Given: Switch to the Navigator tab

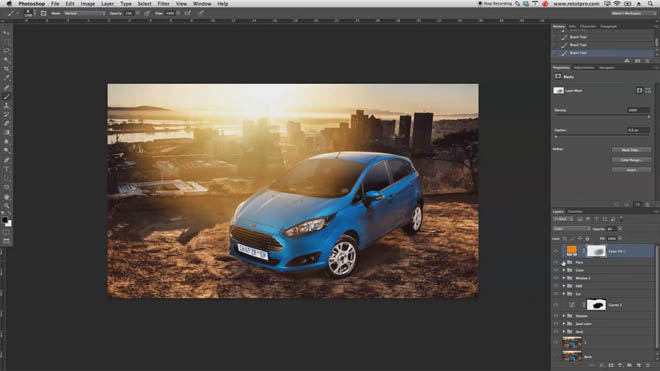Looking at the screenshot, I should pos(607,68).
